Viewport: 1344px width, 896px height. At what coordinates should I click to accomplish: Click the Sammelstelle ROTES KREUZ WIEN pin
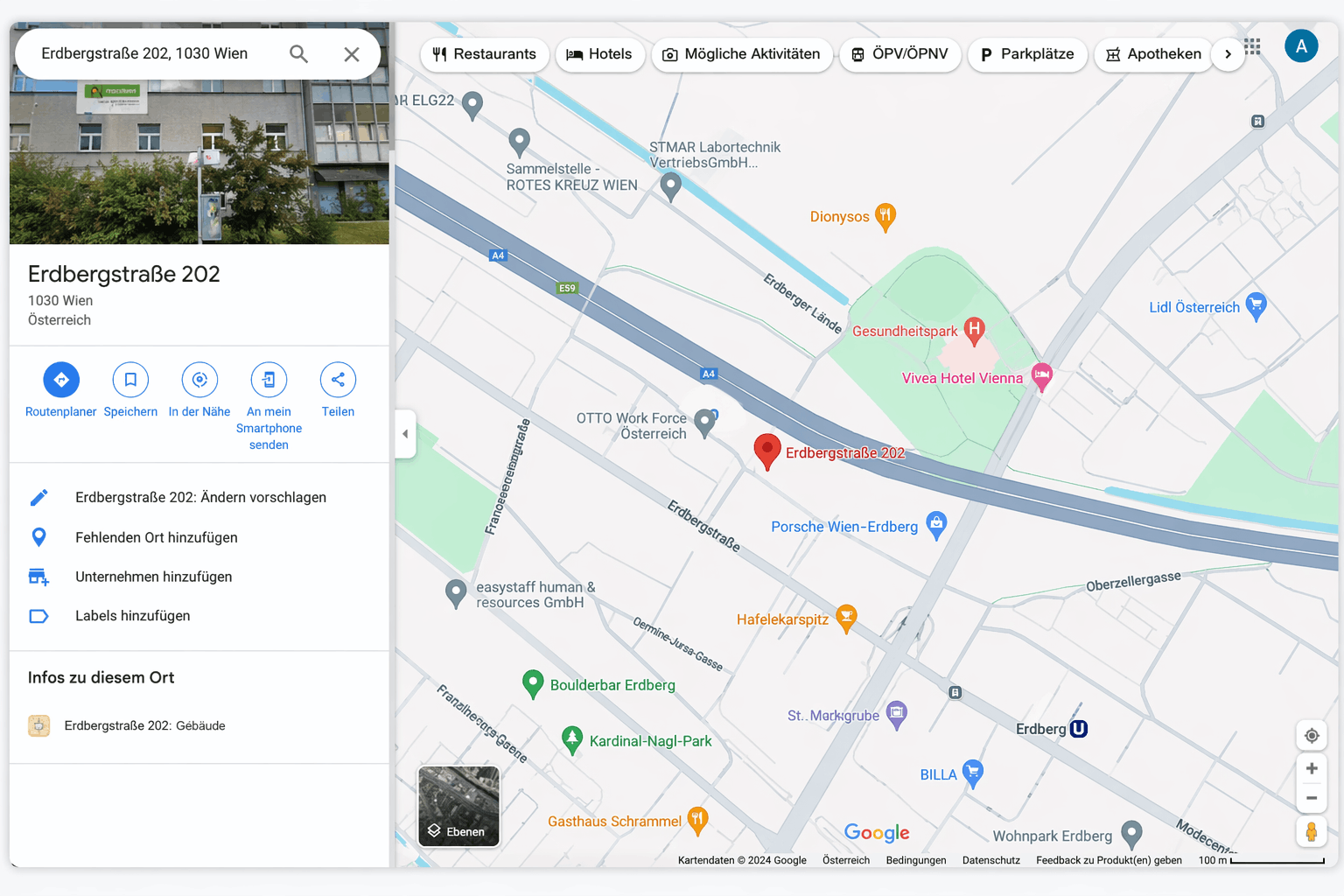click(520, 142)
